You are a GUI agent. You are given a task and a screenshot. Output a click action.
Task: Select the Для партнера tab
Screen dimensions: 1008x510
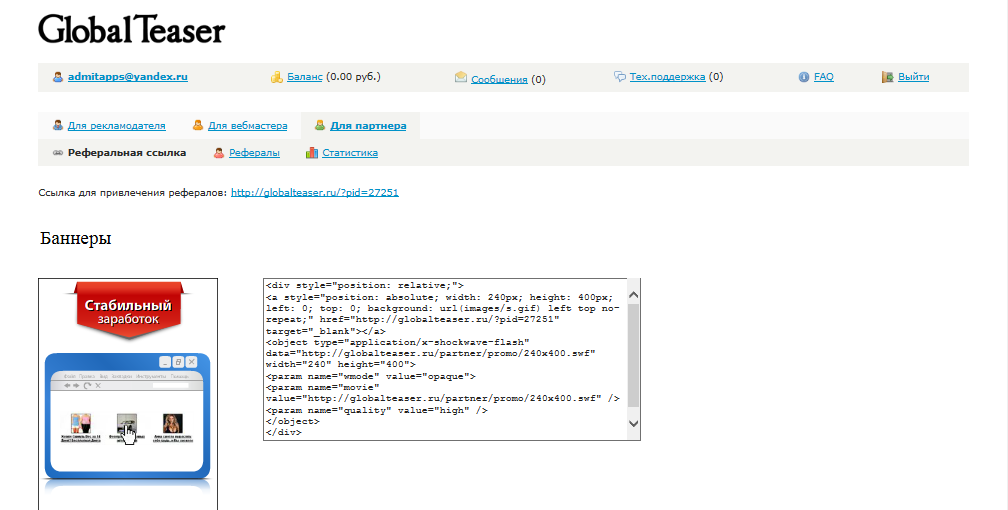368,125
